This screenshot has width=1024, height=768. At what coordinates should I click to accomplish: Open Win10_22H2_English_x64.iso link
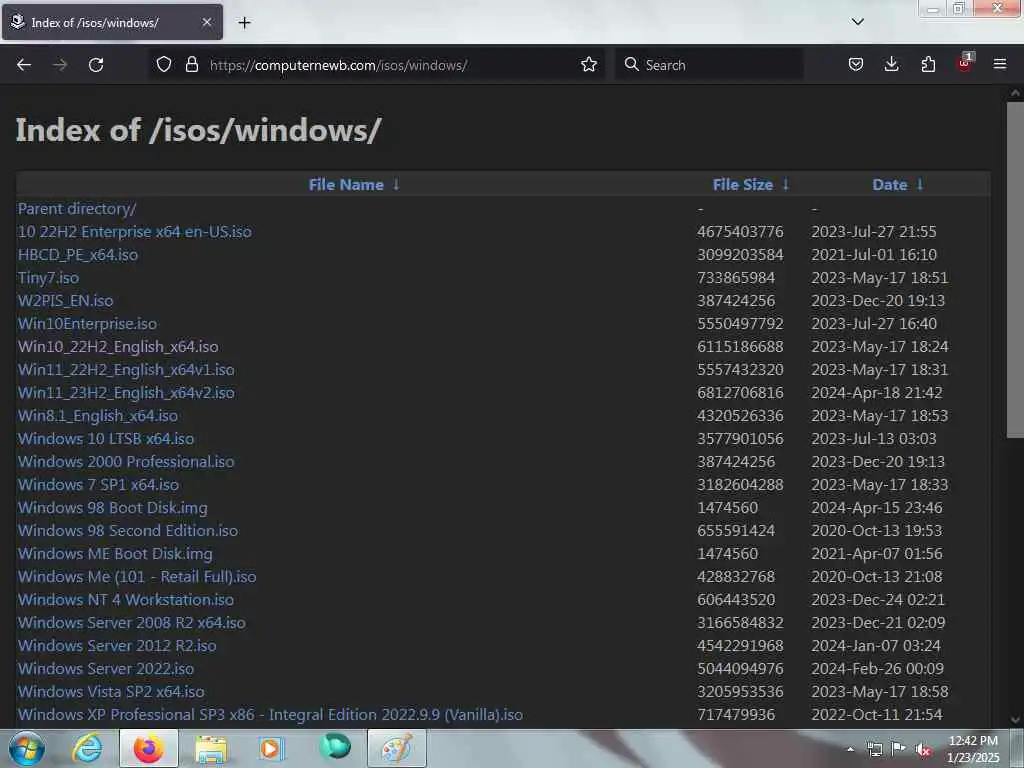[118, 347]
